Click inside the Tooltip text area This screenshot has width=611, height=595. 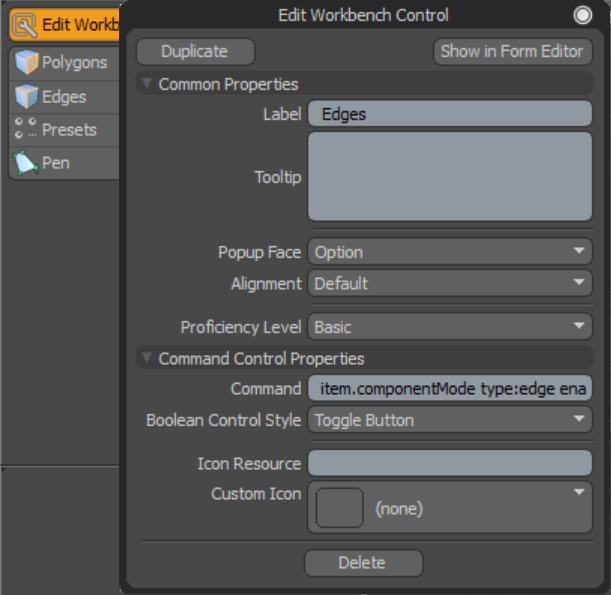tap(449, 176)
